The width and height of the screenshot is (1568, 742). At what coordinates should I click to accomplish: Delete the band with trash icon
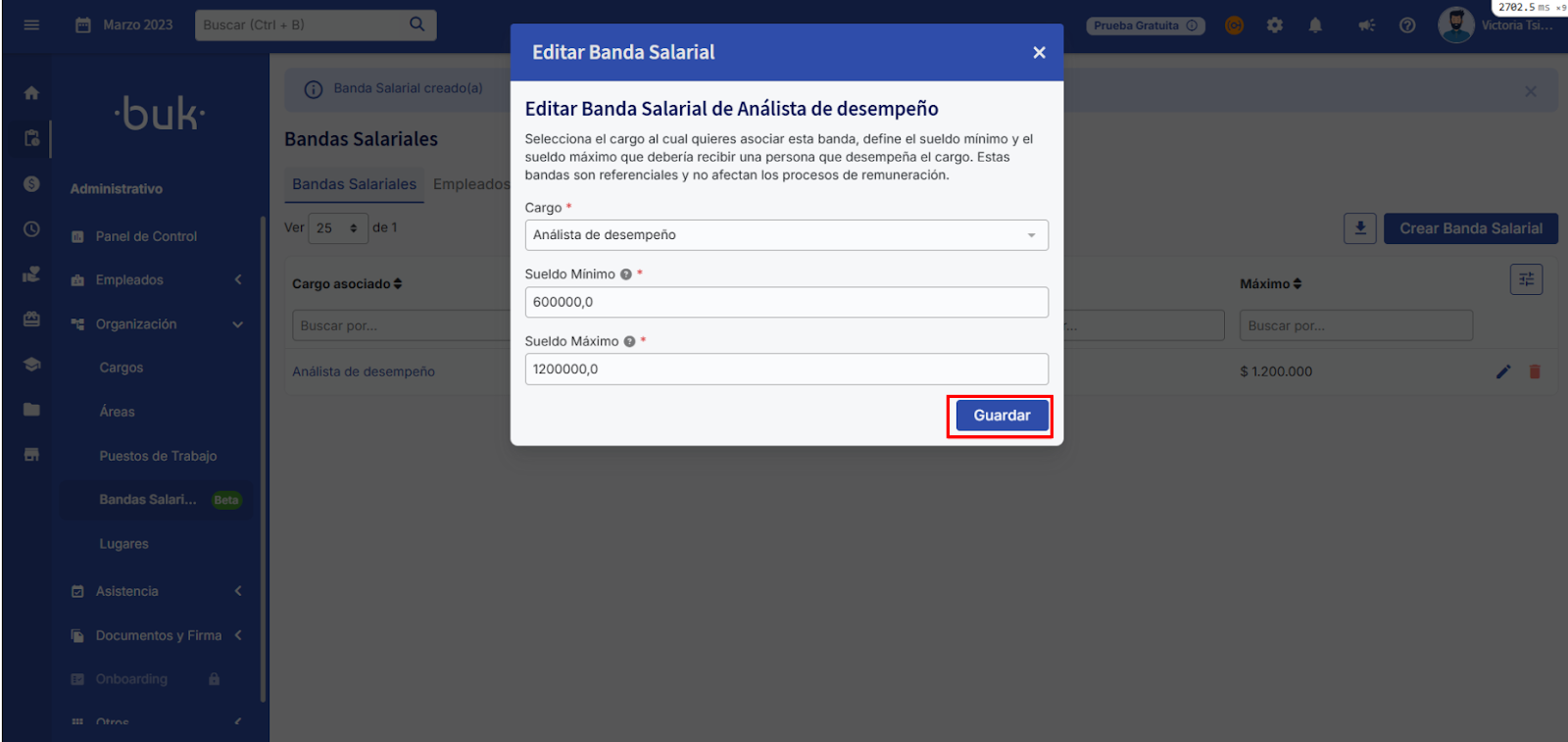coord(1535,371)
